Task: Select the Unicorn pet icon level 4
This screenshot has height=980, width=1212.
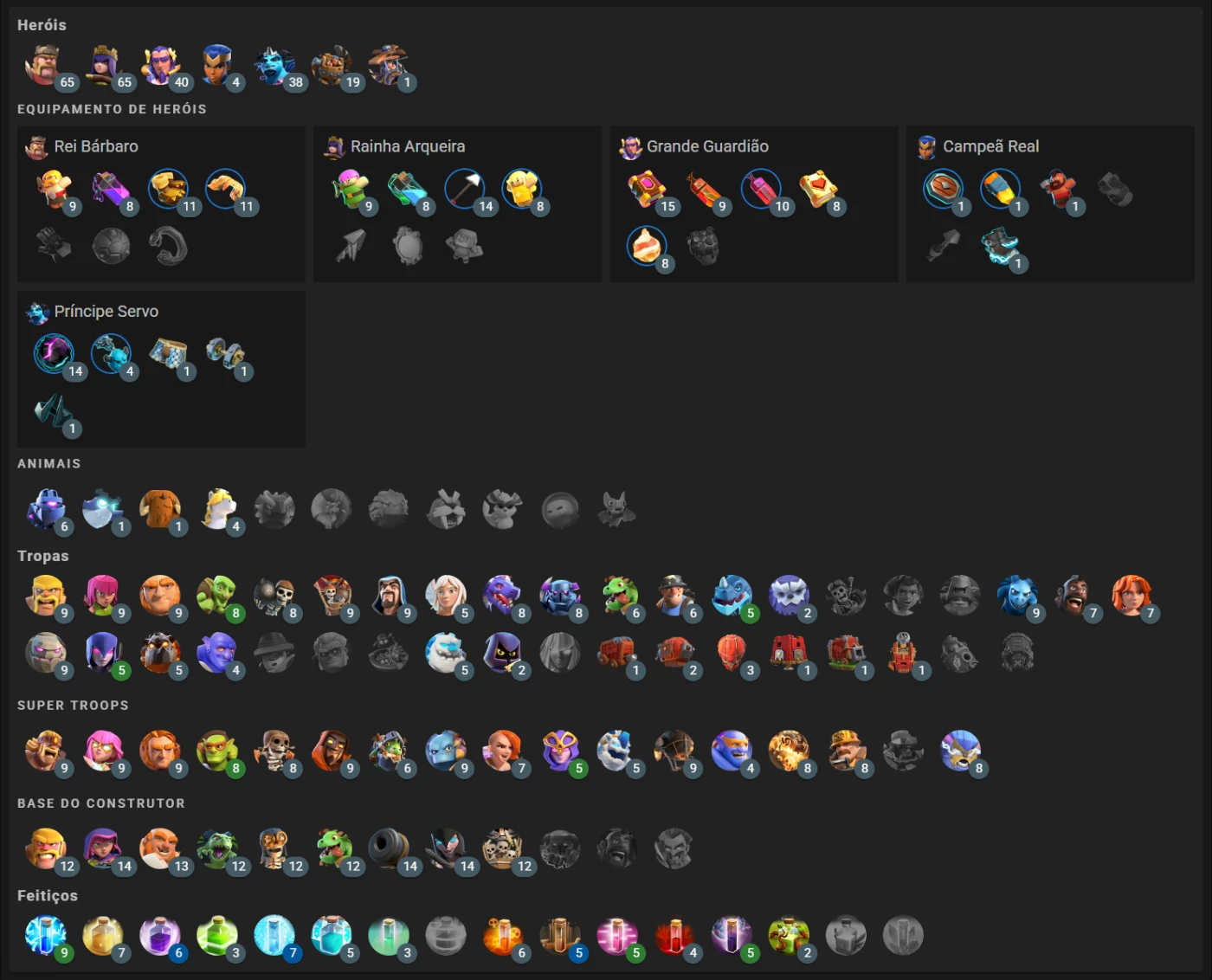Action: coord(217,509)
